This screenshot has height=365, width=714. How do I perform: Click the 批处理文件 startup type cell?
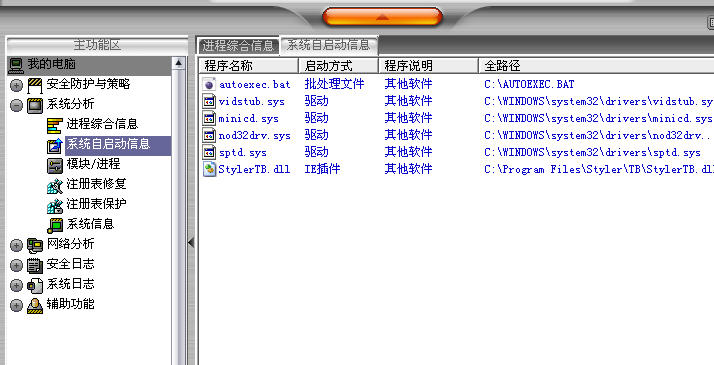(334, 84)
